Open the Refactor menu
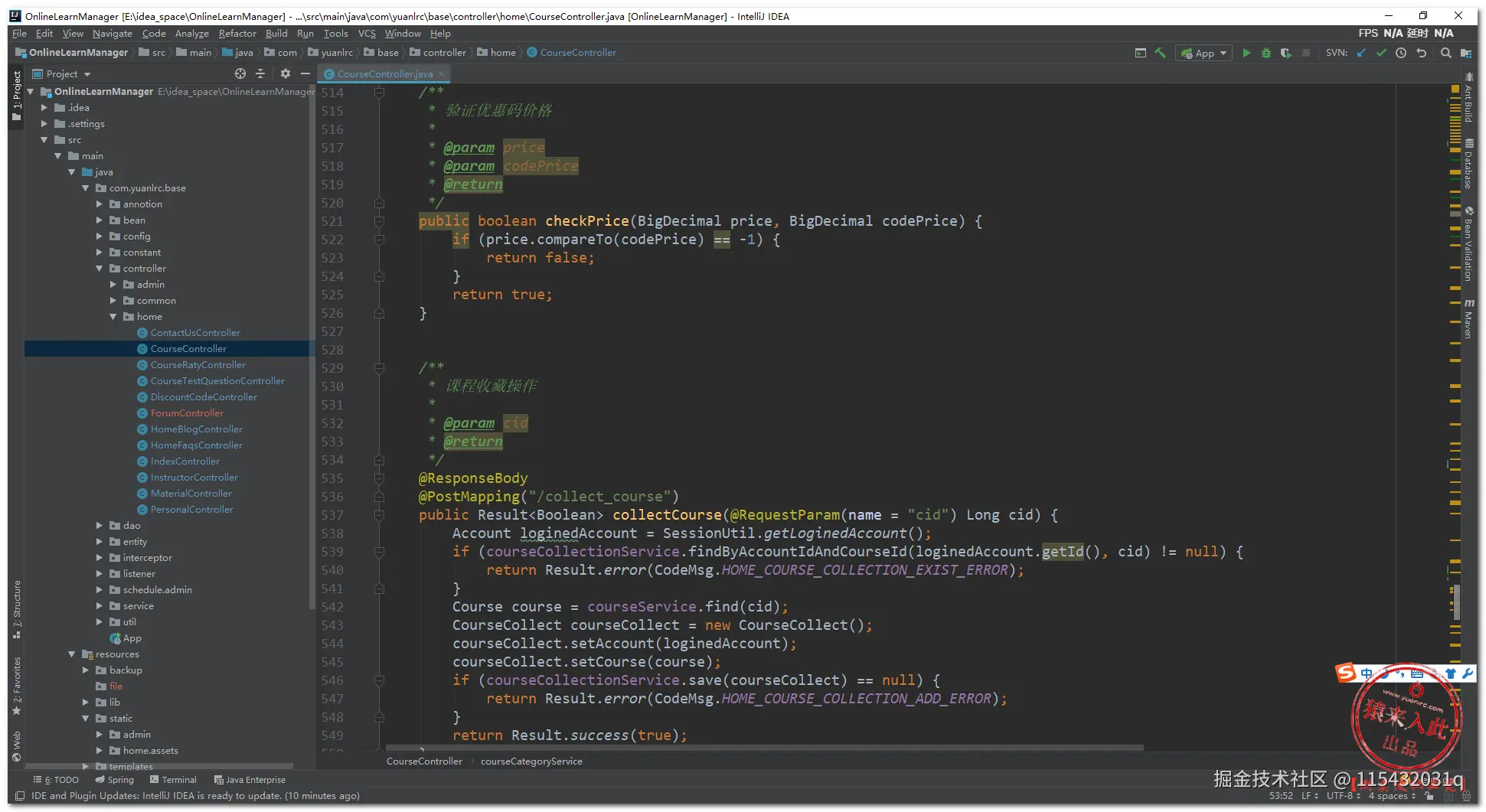This screenshot has height=812, width=1486. click(x=237, y=34)
